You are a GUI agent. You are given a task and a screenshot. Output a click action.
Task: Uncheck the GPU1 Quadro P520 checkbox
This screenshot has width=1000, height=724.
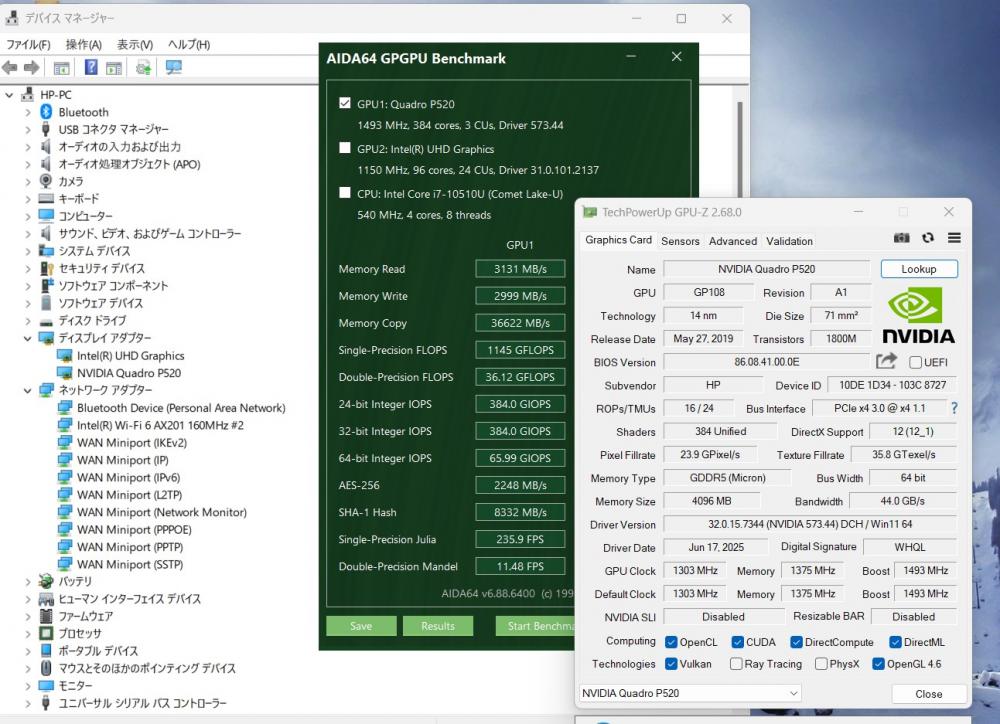(345, 103)
